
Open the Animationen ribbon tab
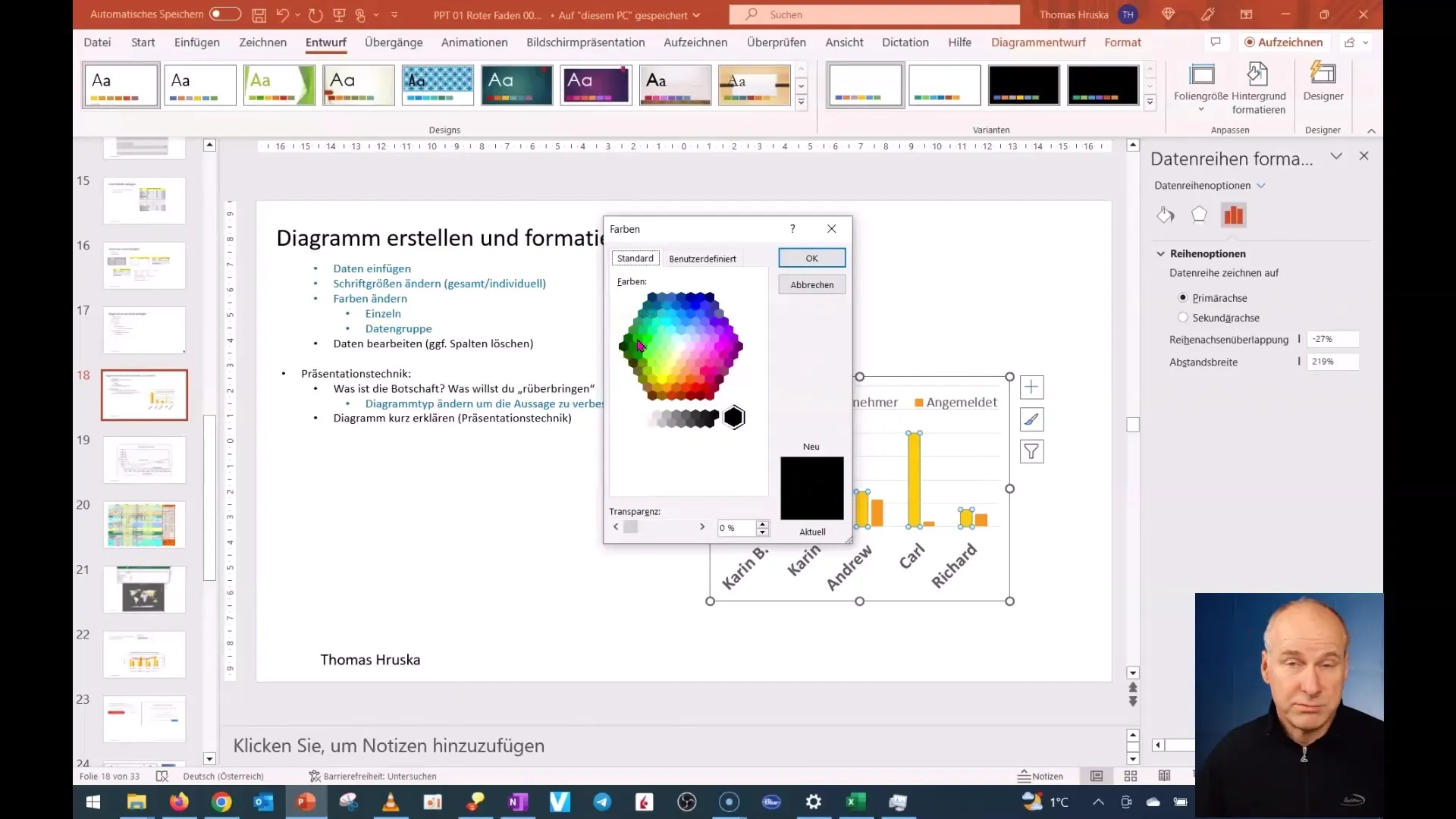(474, 42)
